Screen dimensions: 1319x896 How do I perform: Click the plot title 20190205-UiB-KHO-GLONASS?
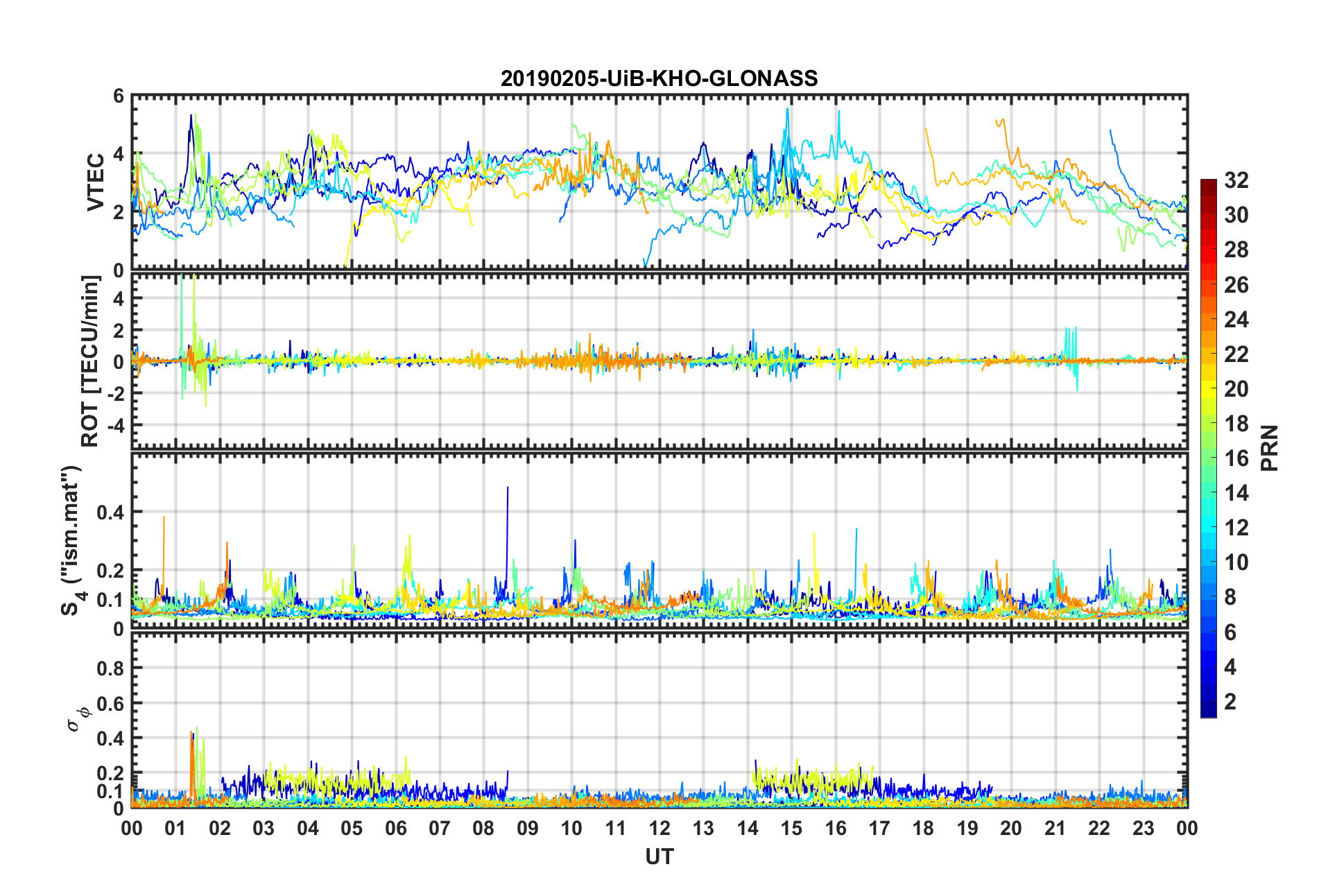click(x=659, y=78)
